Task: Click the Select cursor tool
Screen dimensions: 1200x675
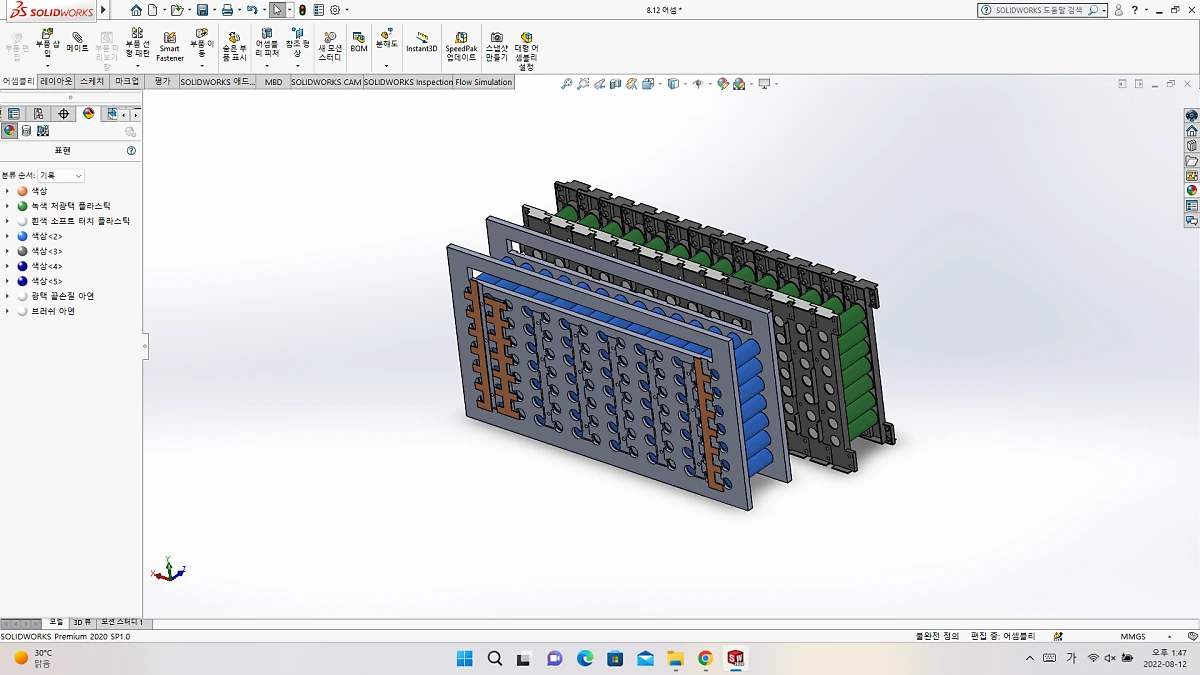Action: pyautogui.click(x=277, y=10)
